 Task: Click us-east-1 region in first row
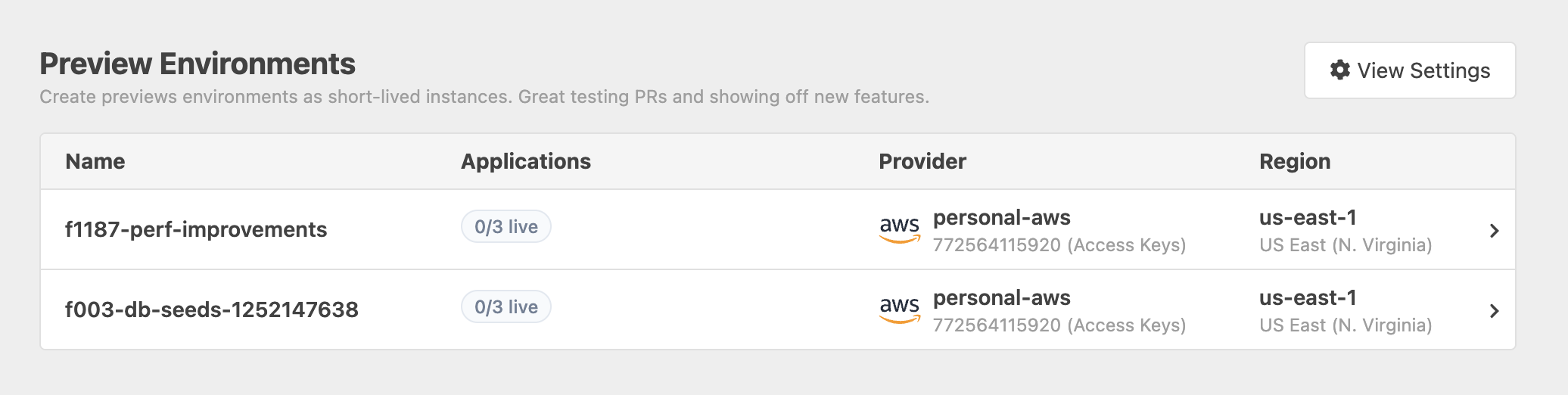click(x=1308, y=218)
